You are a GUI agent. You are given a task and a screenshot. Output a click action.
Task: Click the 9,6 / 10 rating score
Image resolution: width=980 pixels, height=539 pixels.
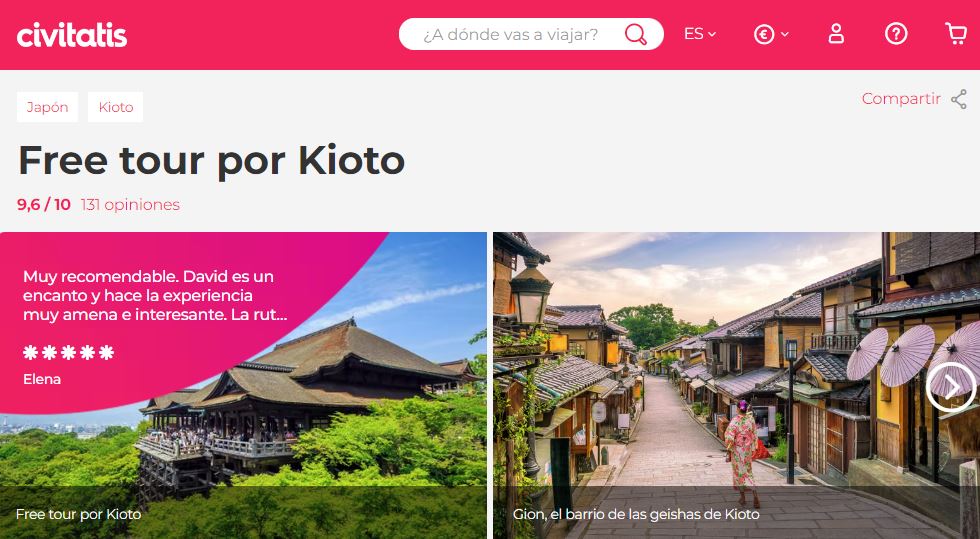44,204
